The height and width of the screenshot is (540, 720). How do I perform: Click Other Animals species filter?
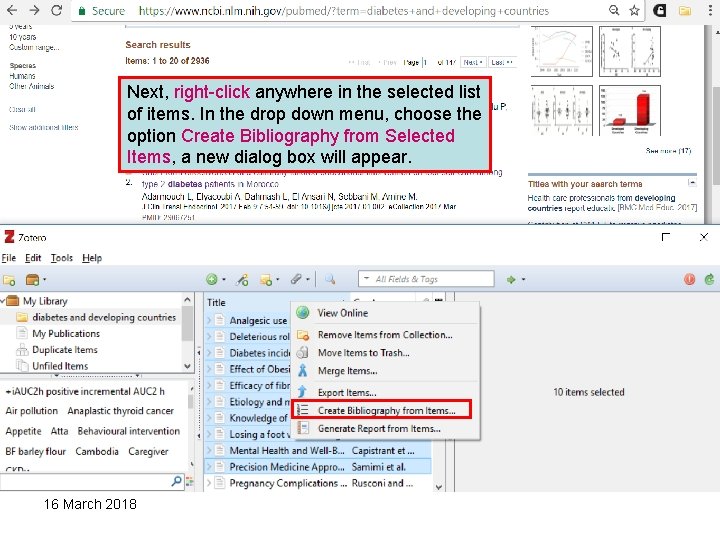pyautogui.click(x=32, y=86)
